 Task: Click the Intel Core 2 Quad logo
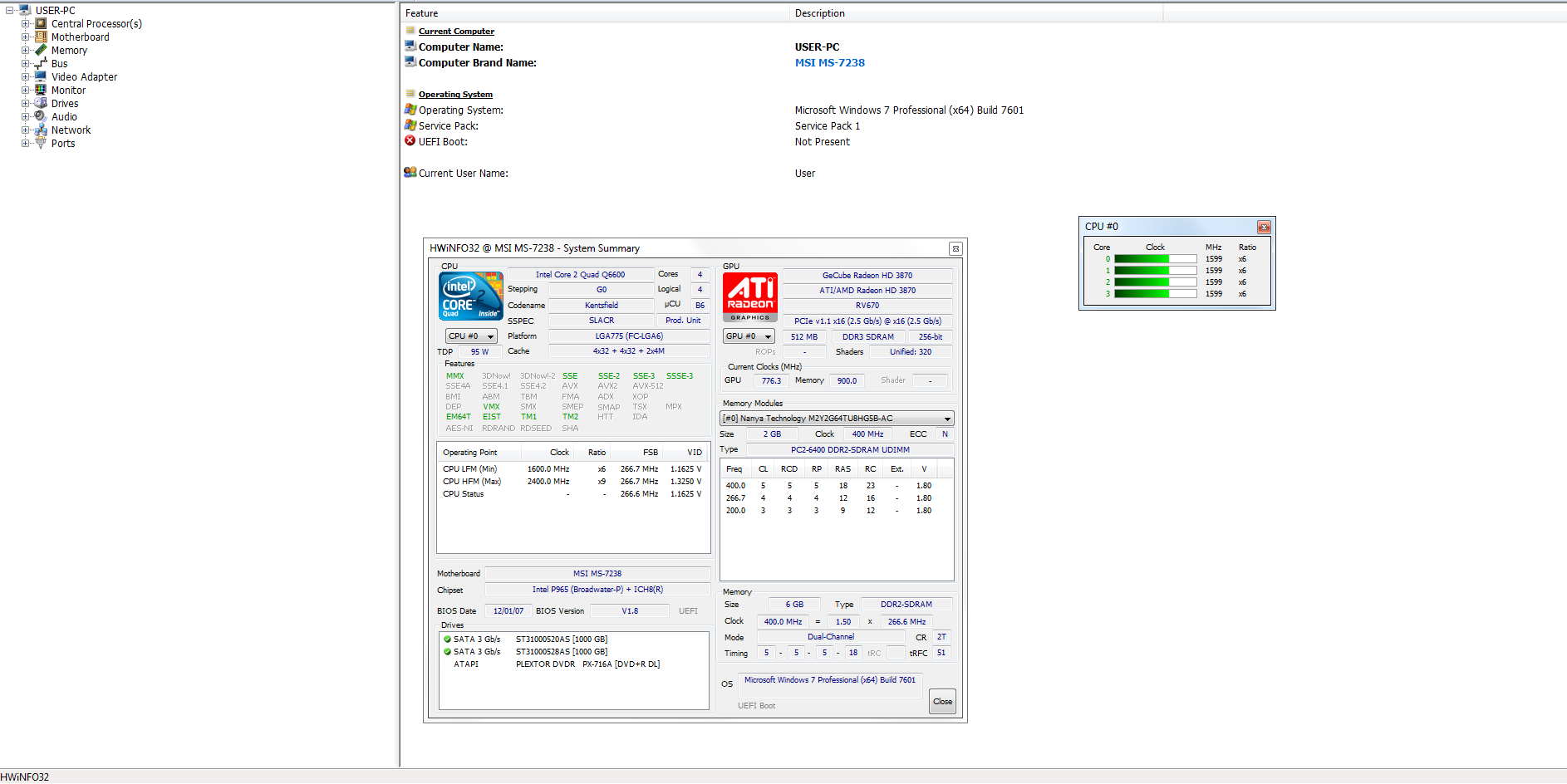(x=471, y=296)
